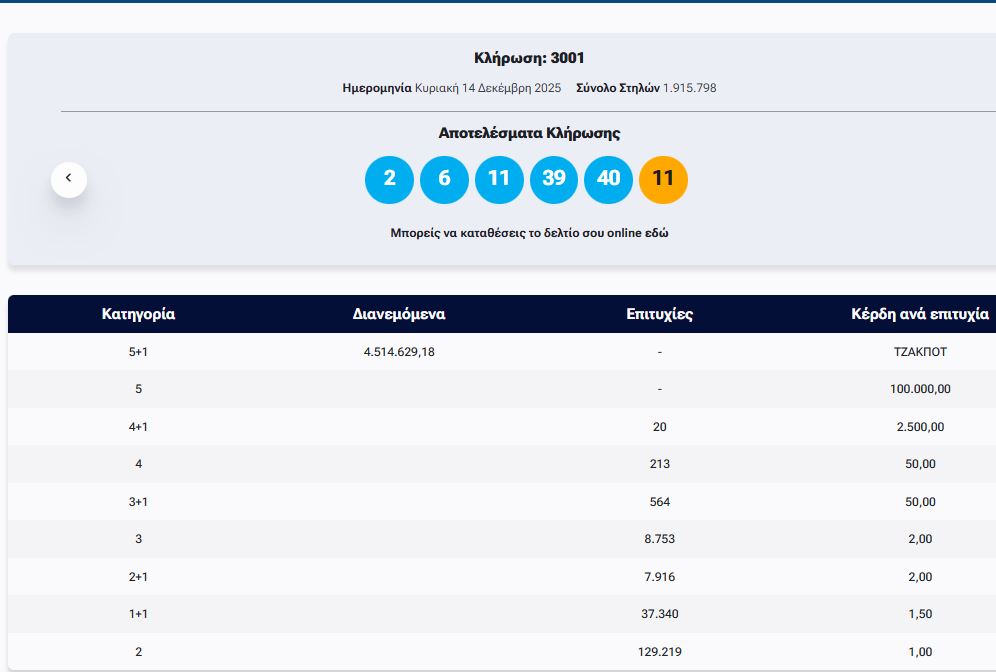The height and width of the screenshot is (672, 996).
Task: Click the Κέρδη ανά επιτυχία column header
Action: (x=919, y=314)
